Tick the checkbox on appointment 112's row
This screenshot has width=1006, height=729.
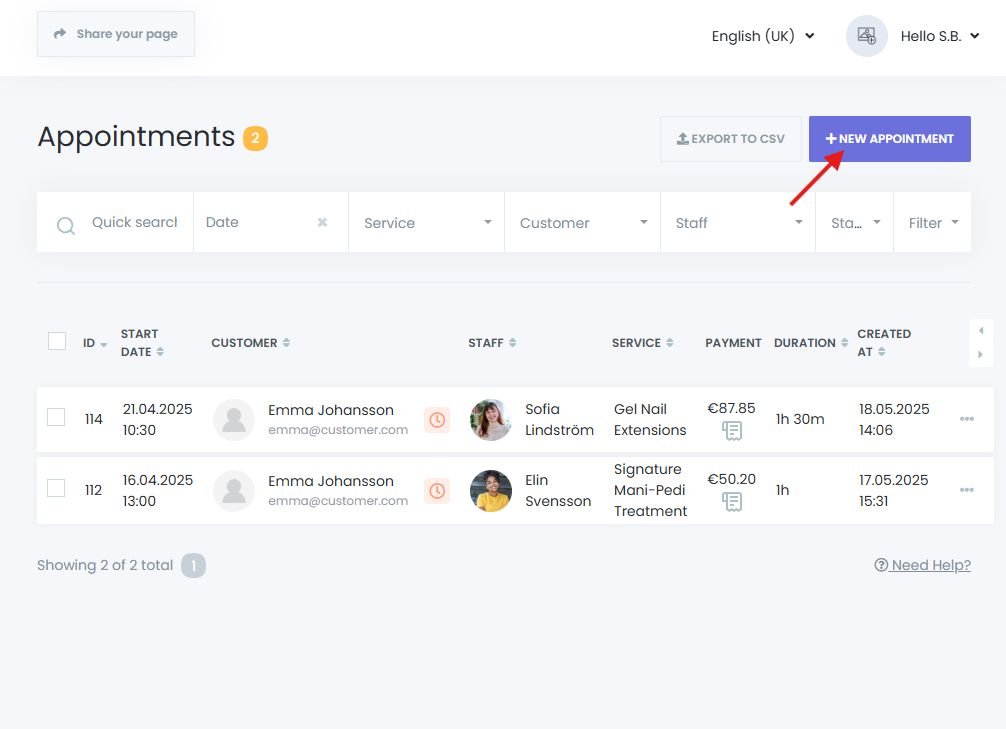point(56,491)
